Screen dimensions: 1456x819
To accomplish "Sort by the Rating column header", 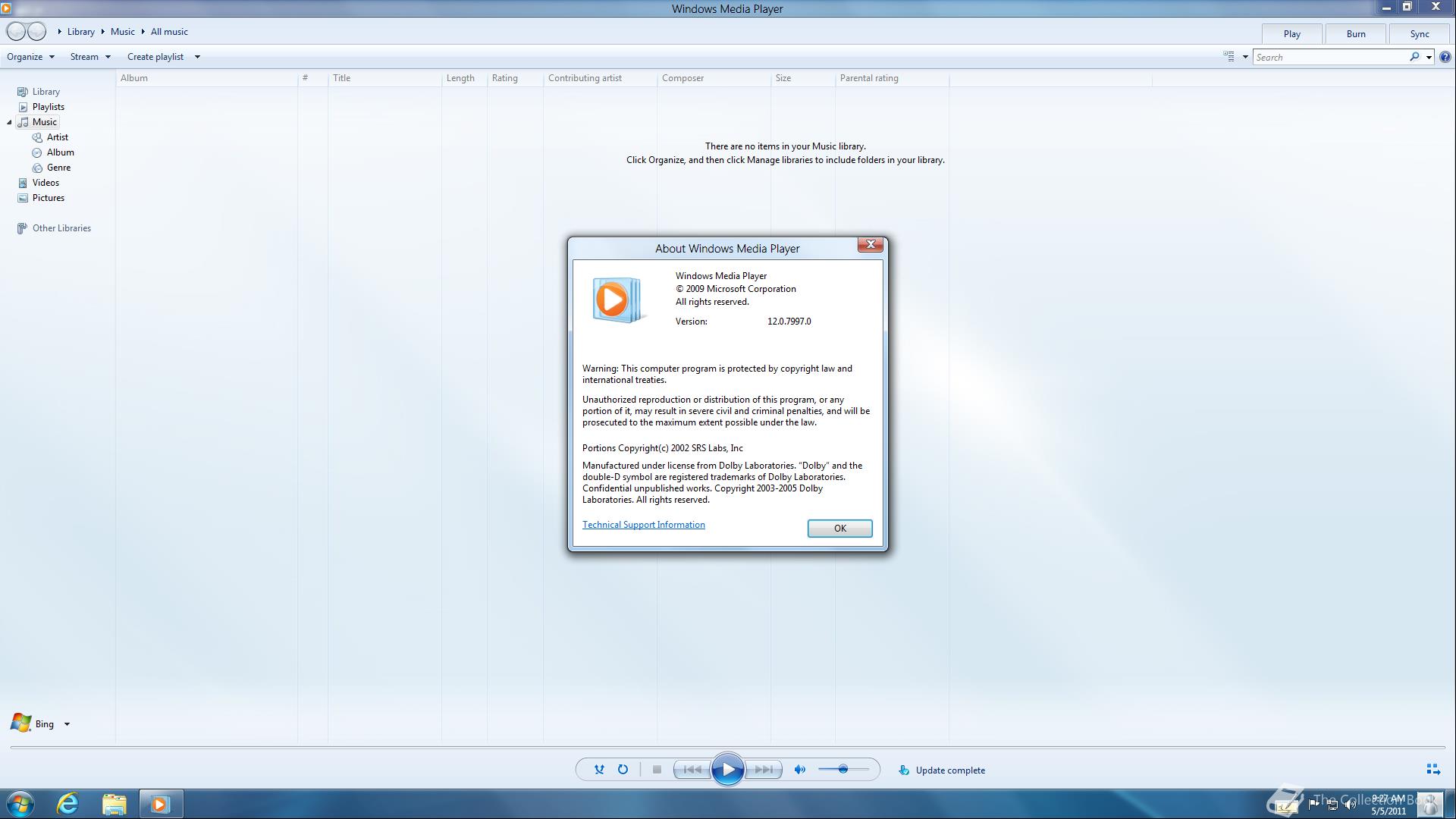I will 515,78.
